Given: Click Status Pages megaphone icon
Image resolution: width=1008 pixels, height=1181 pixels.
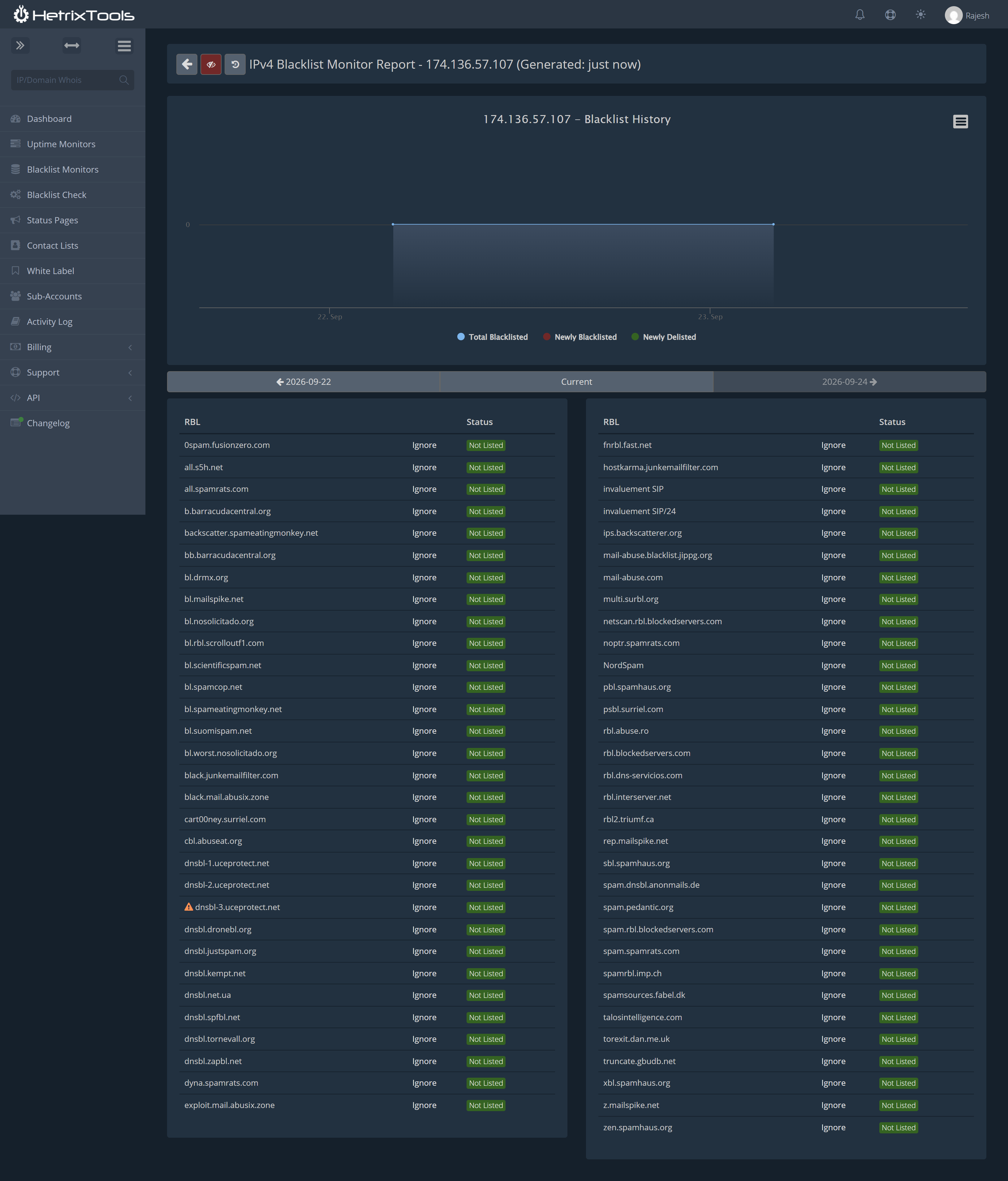Looking at the screenshot, I should (x=15, y=220).
